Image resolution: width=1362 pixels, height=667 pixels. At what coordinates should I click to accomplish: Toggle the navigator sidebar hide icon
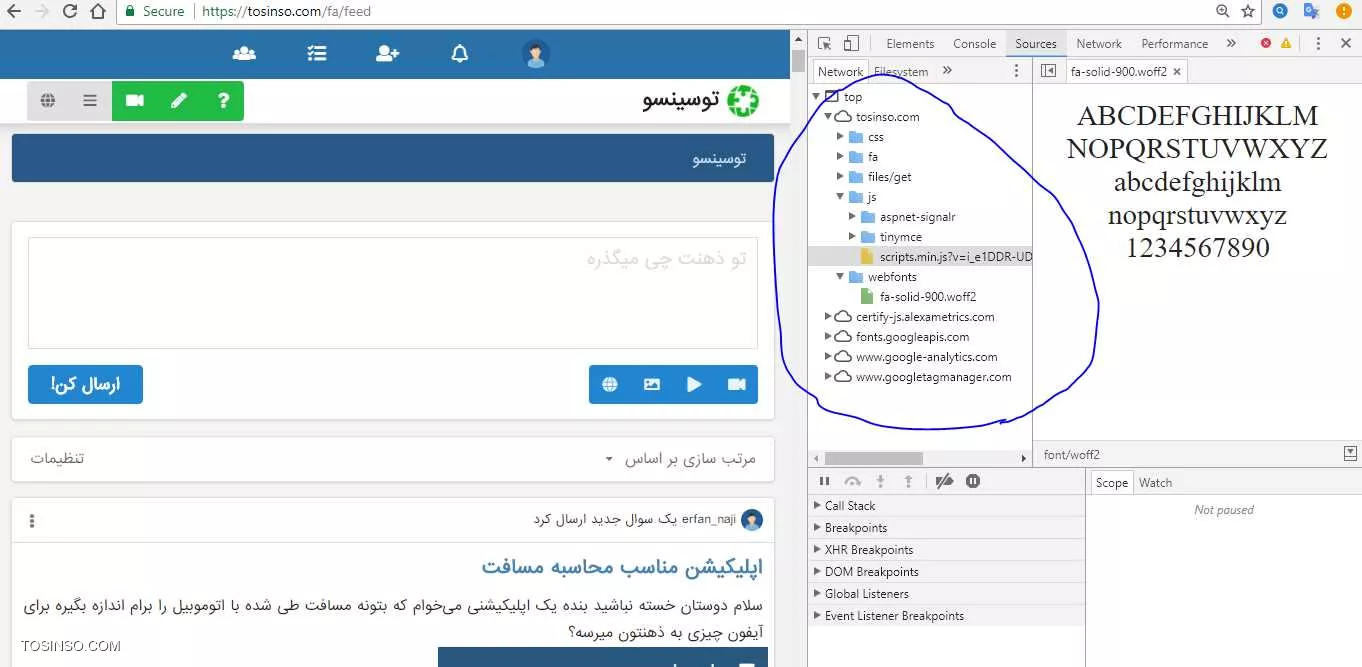pyautogui.click(x=1048, y=71)
